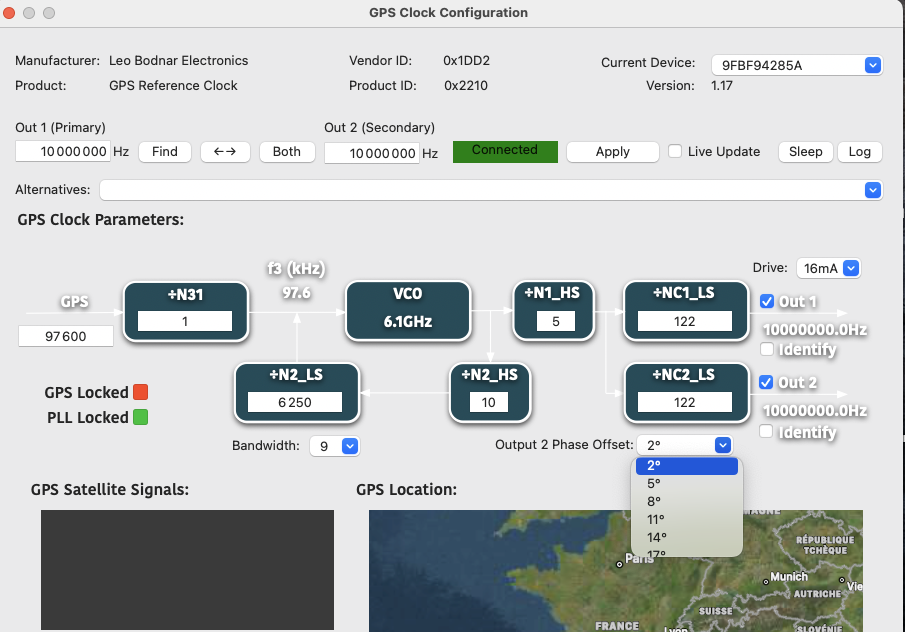Click the ÷N1_HS value field
905x632 pixels.
[555, 321]
